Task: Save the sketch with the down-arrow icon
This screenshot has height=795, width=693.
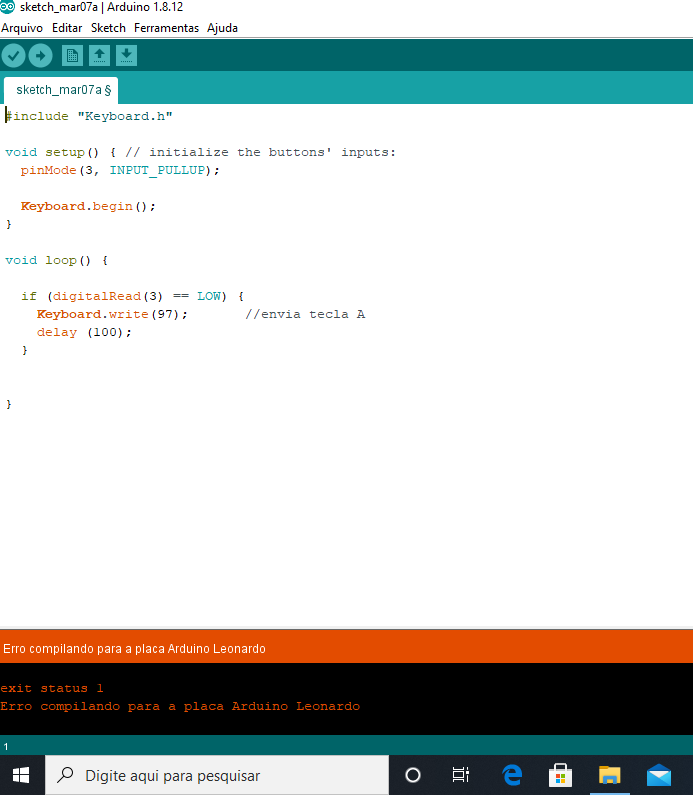Action: (x=126, y=55)
